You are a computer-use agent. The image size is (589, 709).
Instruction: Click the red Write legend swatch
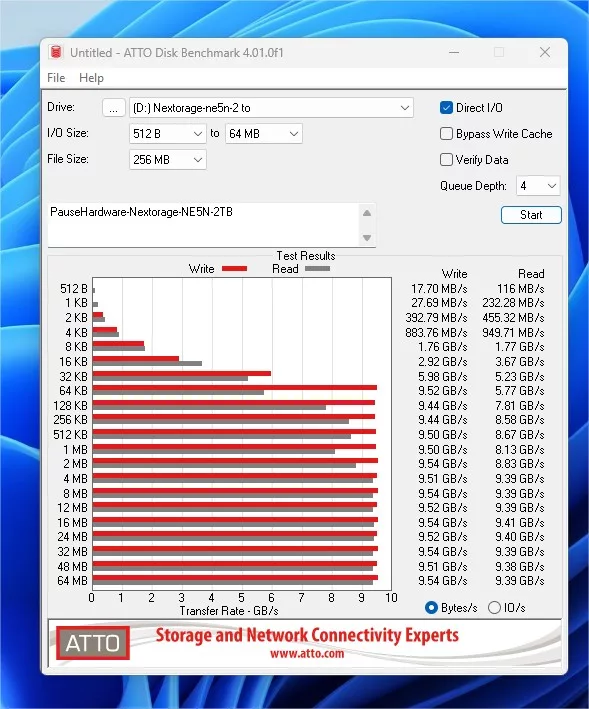click(235, 269)
